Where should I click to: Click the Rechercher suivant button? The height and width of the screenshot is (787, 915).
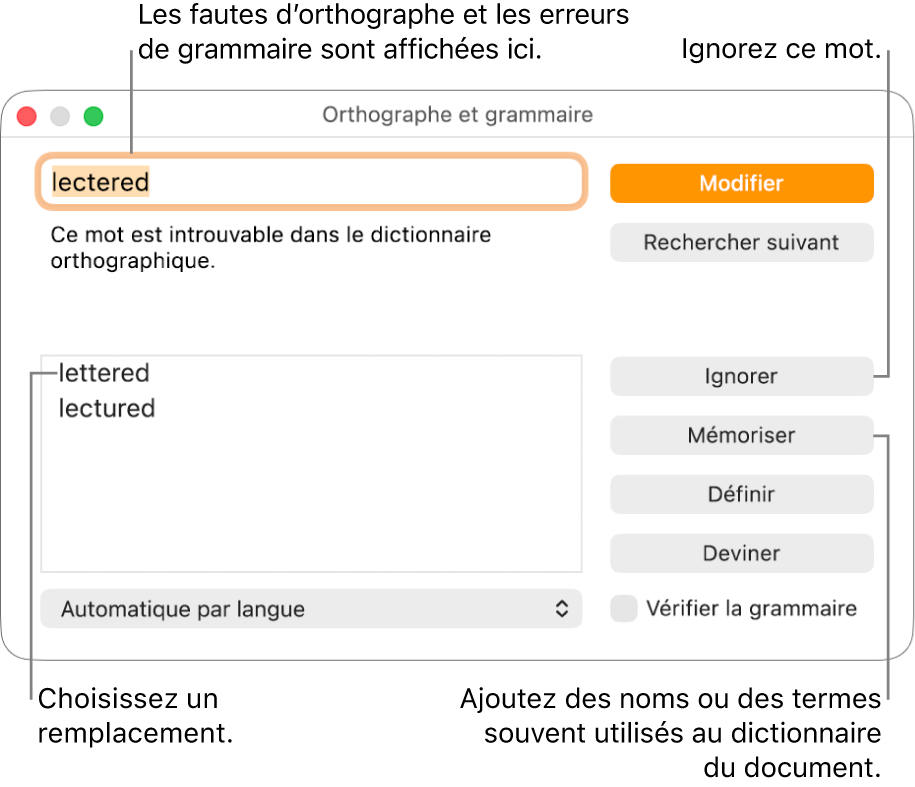(x=741, y=242)
